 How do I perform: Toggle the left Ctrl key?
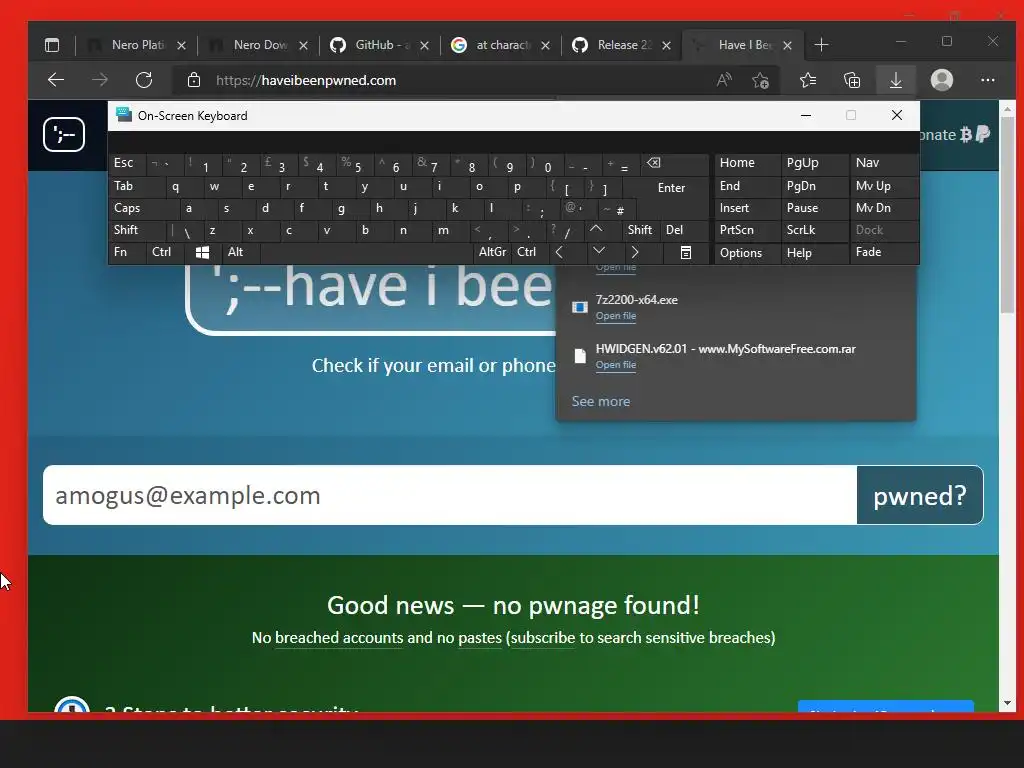point(165,253)
